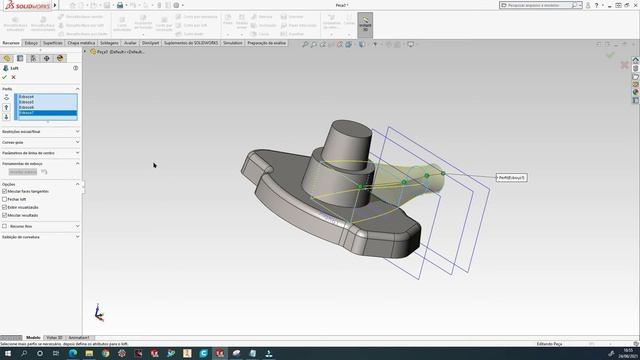Image resolution: width=640 pixels, height=360 pixels.
Task: Click Zoom to Fit magnifier icon
Action: pos(305,44)
